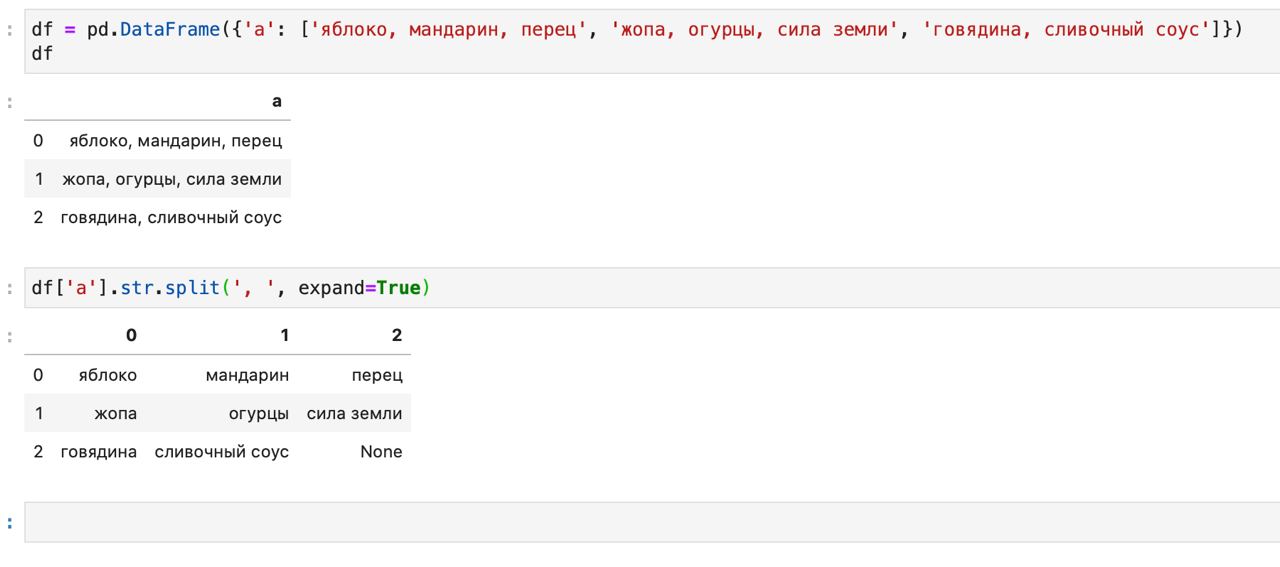
Task: Click the empty code cell at bottom
Action: [x=652, y=522]
